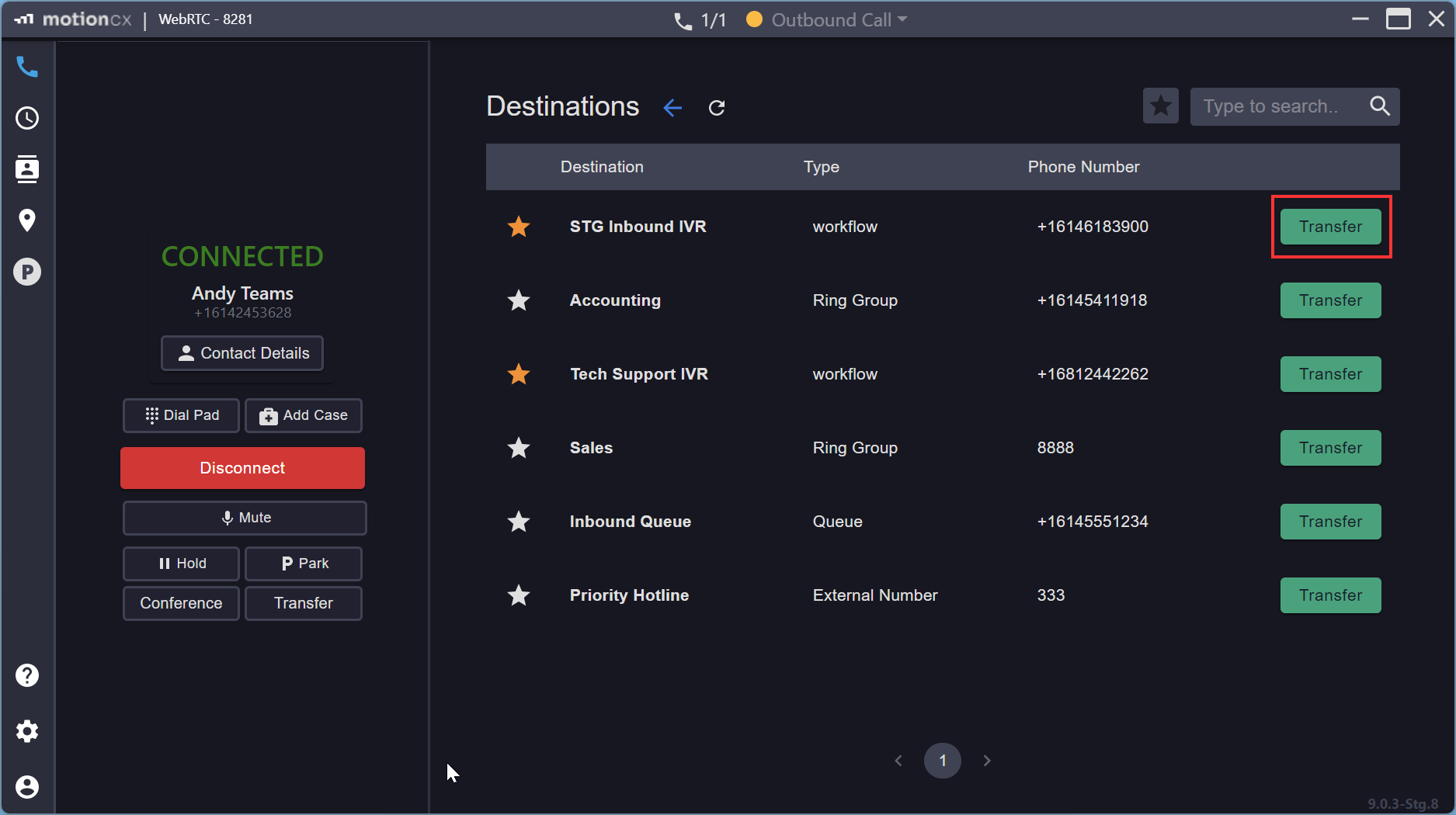
Task: Click caller number +16142453628
Action: pos(242,313)
